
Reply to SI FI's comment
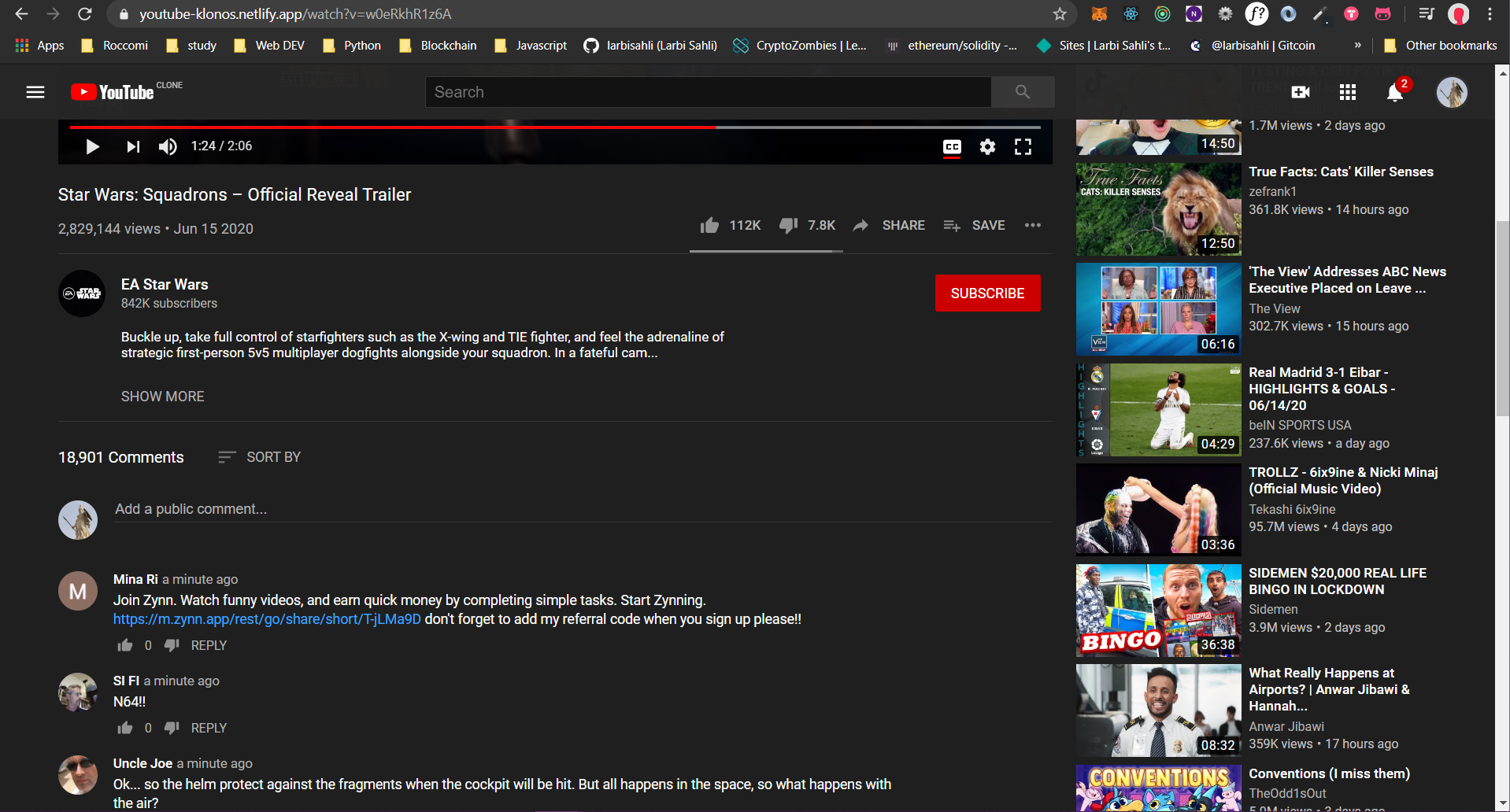pyautogui.click(x=209, y=728)
